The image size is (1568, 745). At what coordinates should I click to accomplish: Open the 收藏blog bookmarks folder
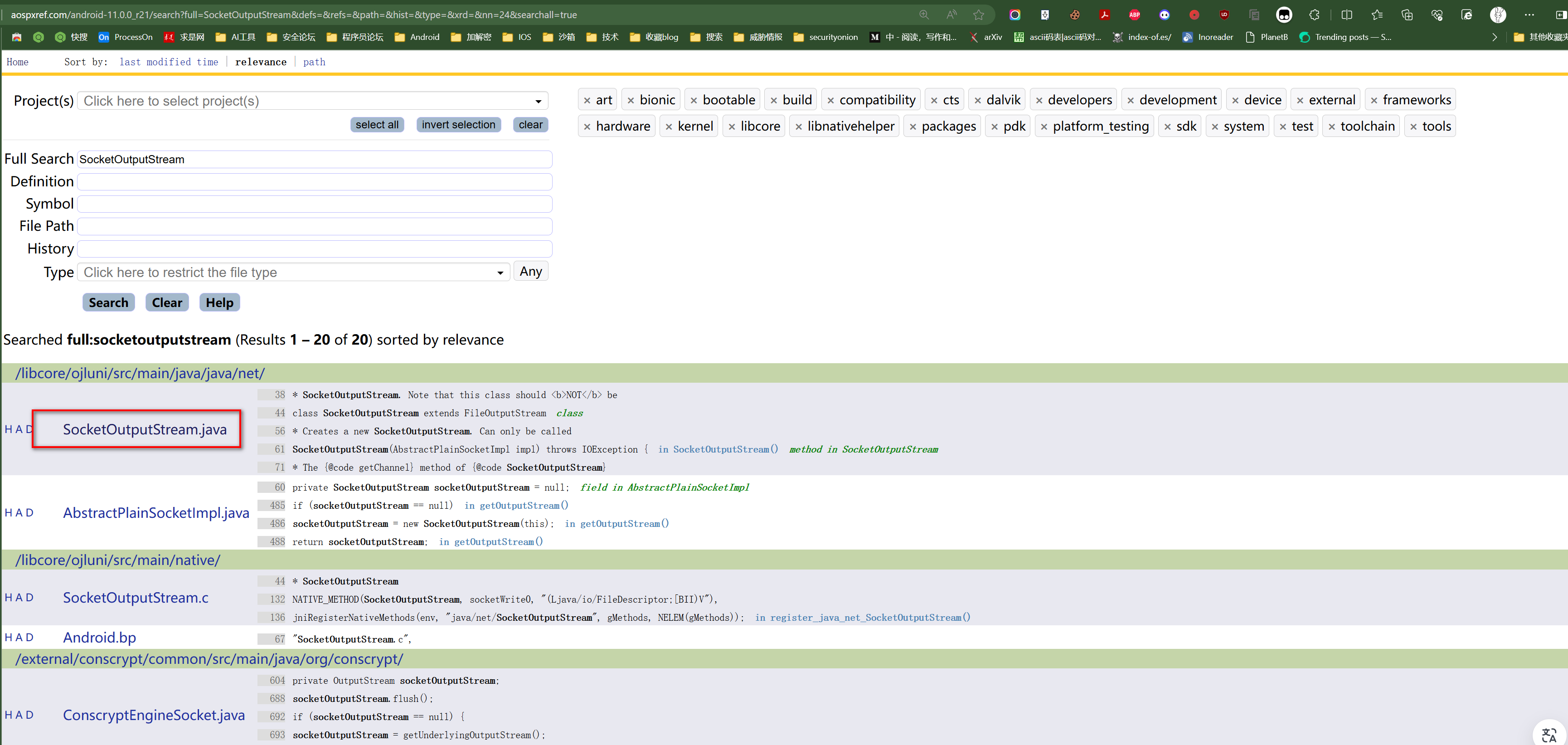(654, 37)
